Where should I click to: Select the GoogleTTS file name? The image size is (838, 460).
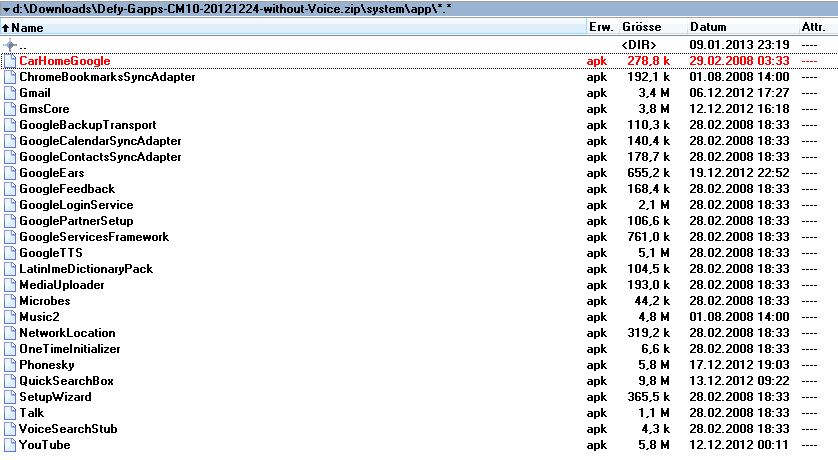[51, 253]
